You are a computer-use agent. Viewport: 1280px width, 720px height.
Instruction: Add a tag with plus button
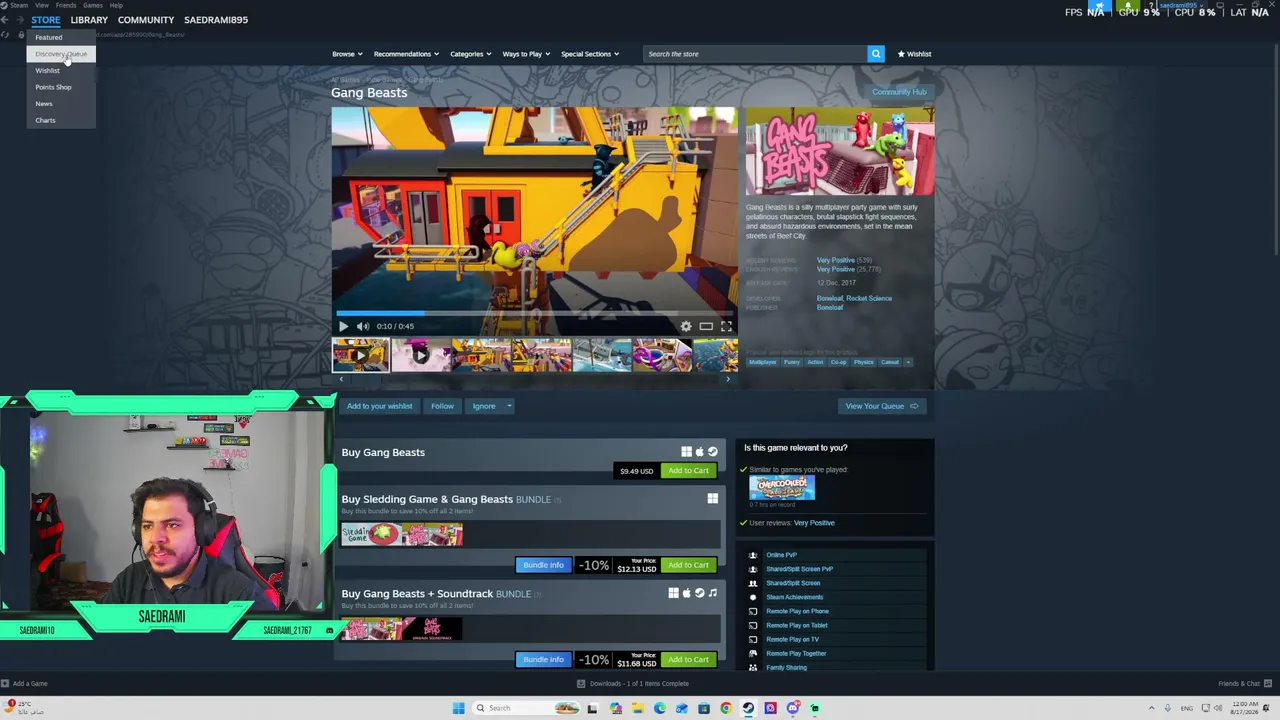[x=908, y=362]
